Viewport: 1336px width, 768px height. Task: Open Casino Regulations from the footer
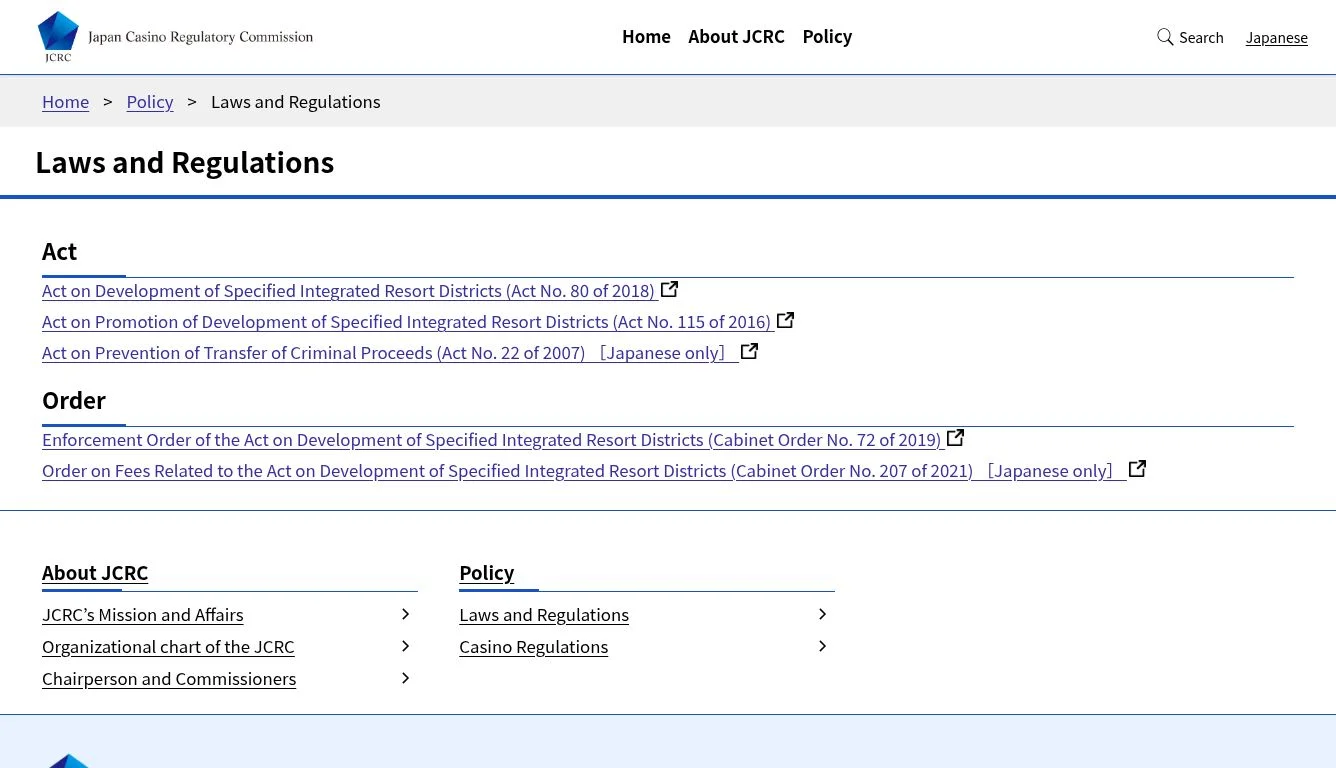pos(533,646)
